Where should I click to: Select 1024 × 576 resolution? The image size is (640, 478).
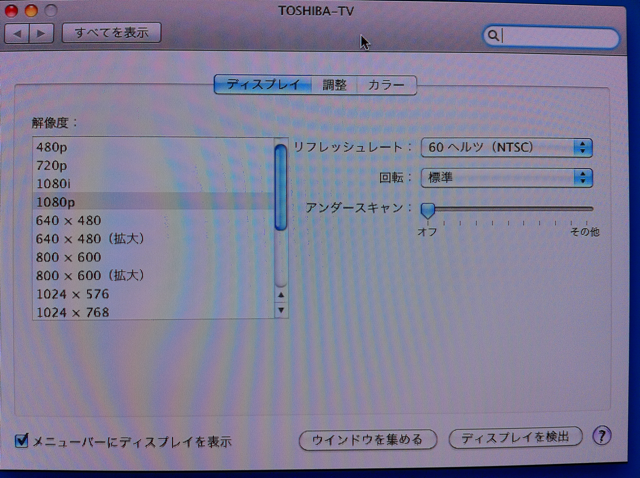(153, 294)
